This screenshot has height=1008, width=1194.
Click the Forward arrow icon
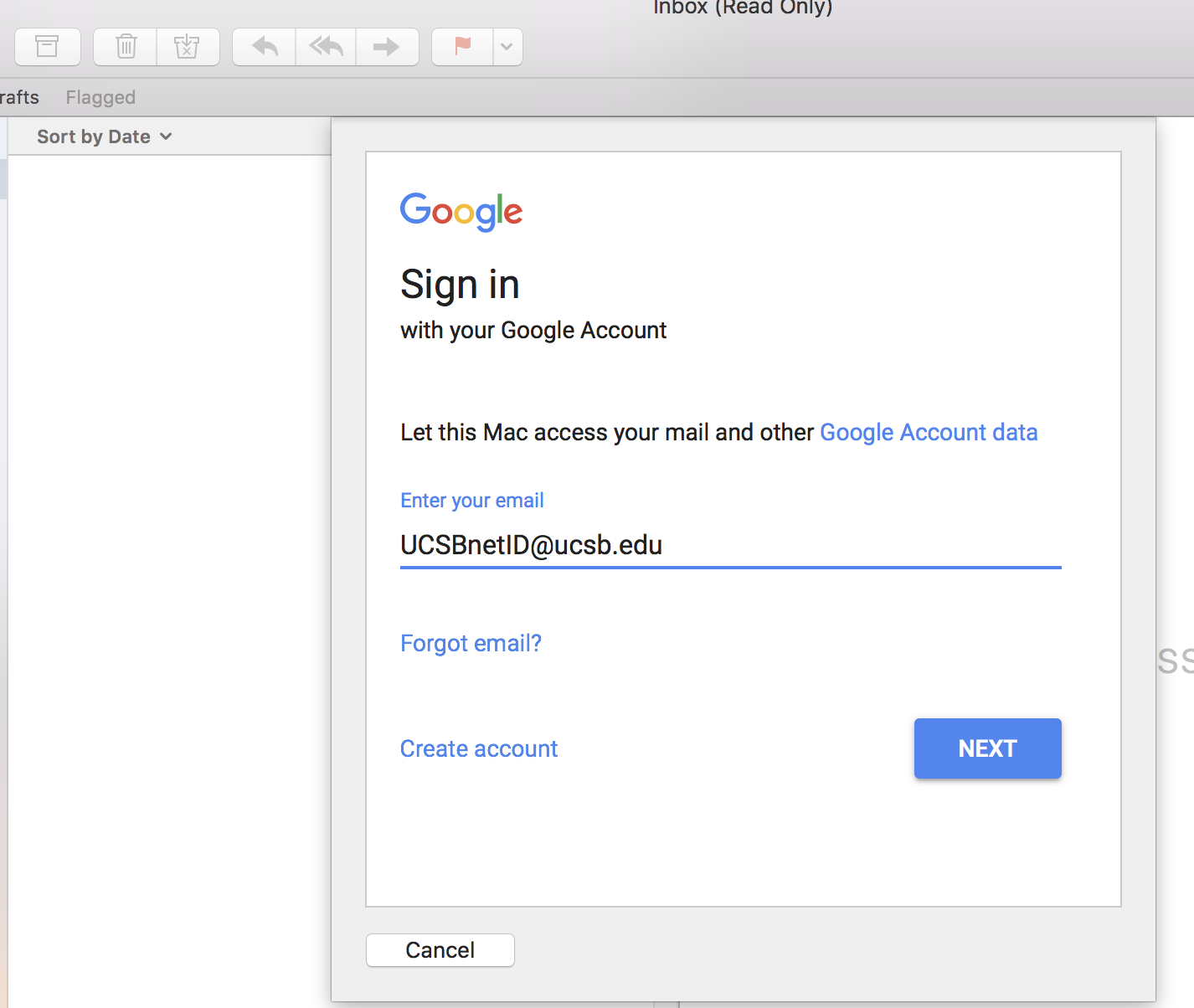tap(387, 46)
